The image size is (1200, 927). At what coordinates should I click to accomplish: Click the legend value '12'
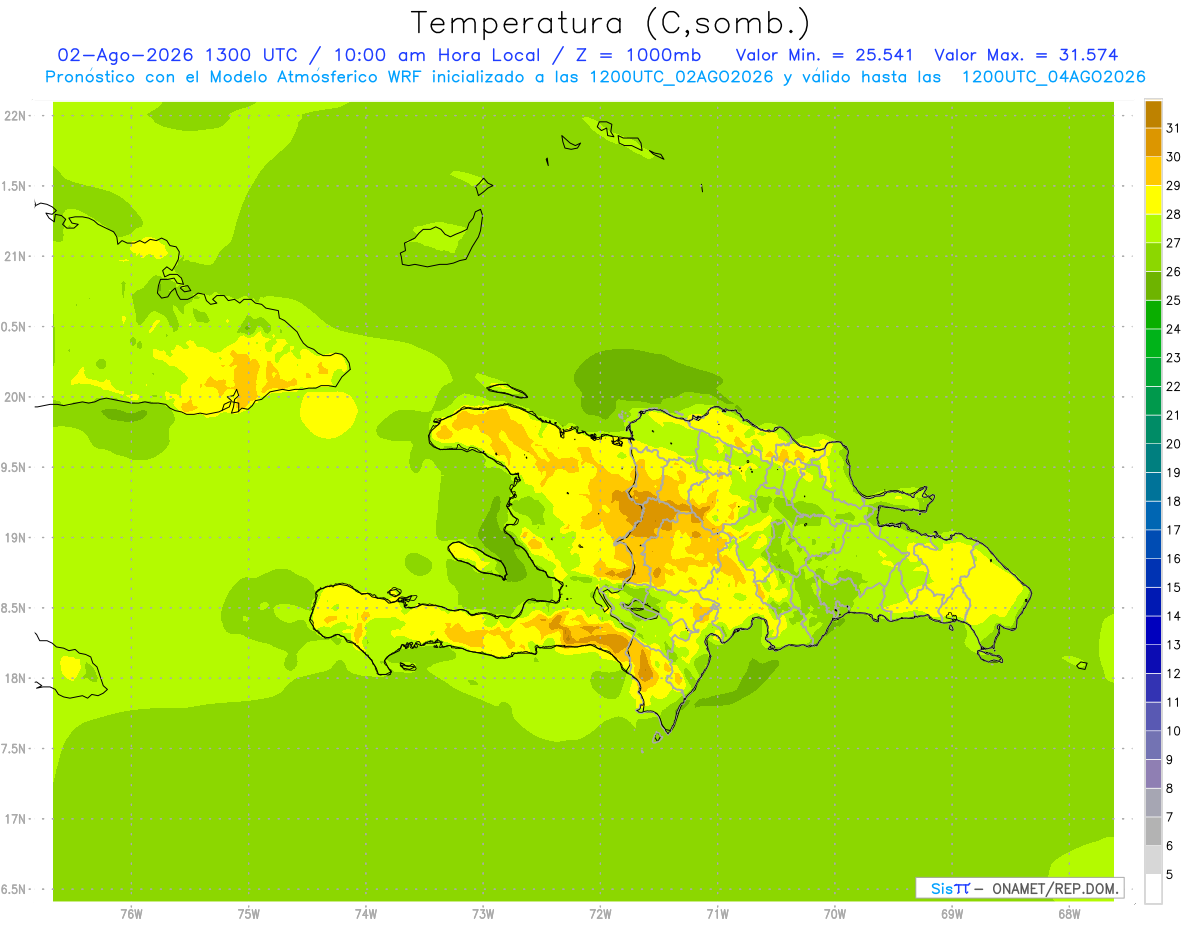[x=1173, y=673]
